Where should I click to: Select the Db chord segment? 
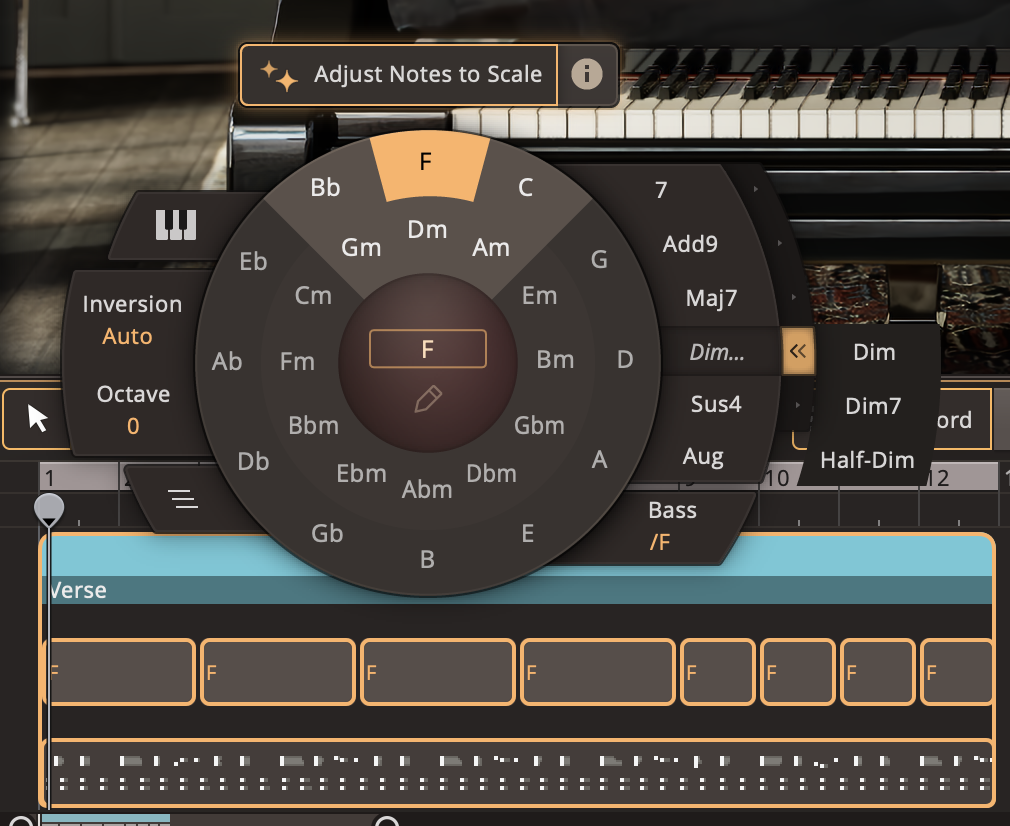pyautogui.click(x=253, y=461)
